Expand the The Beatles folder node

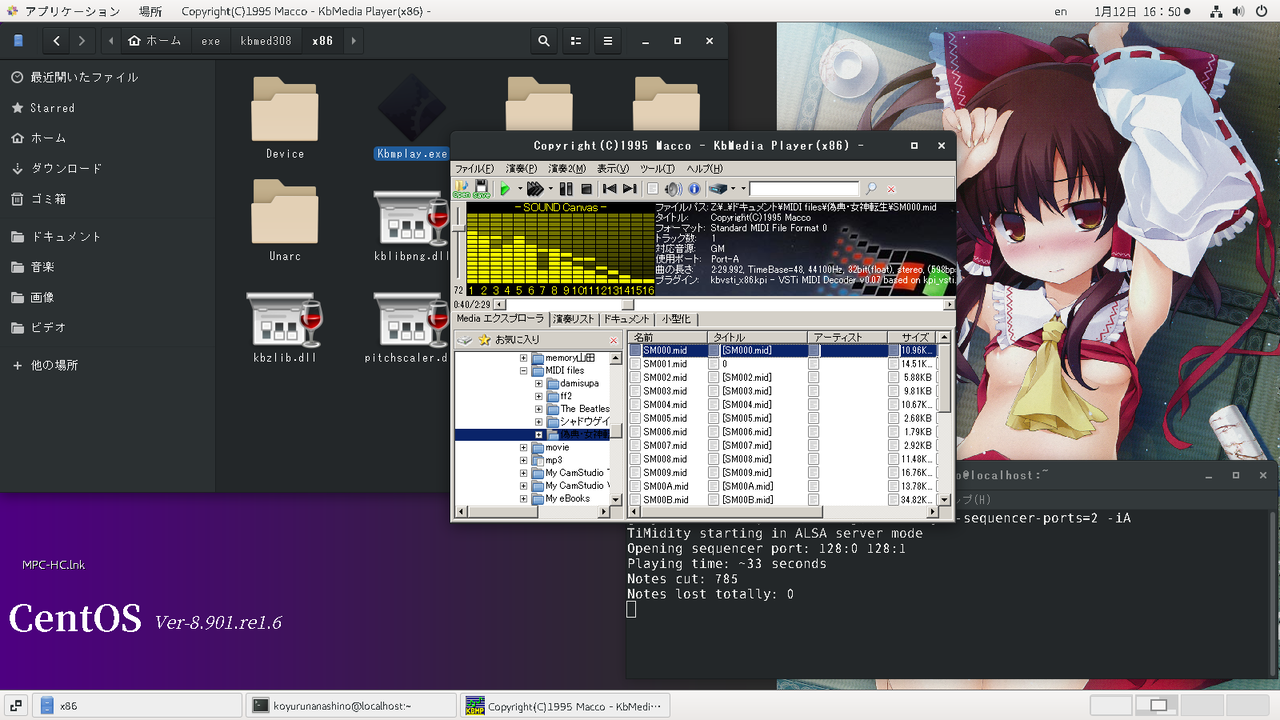(x=539, y=409)
